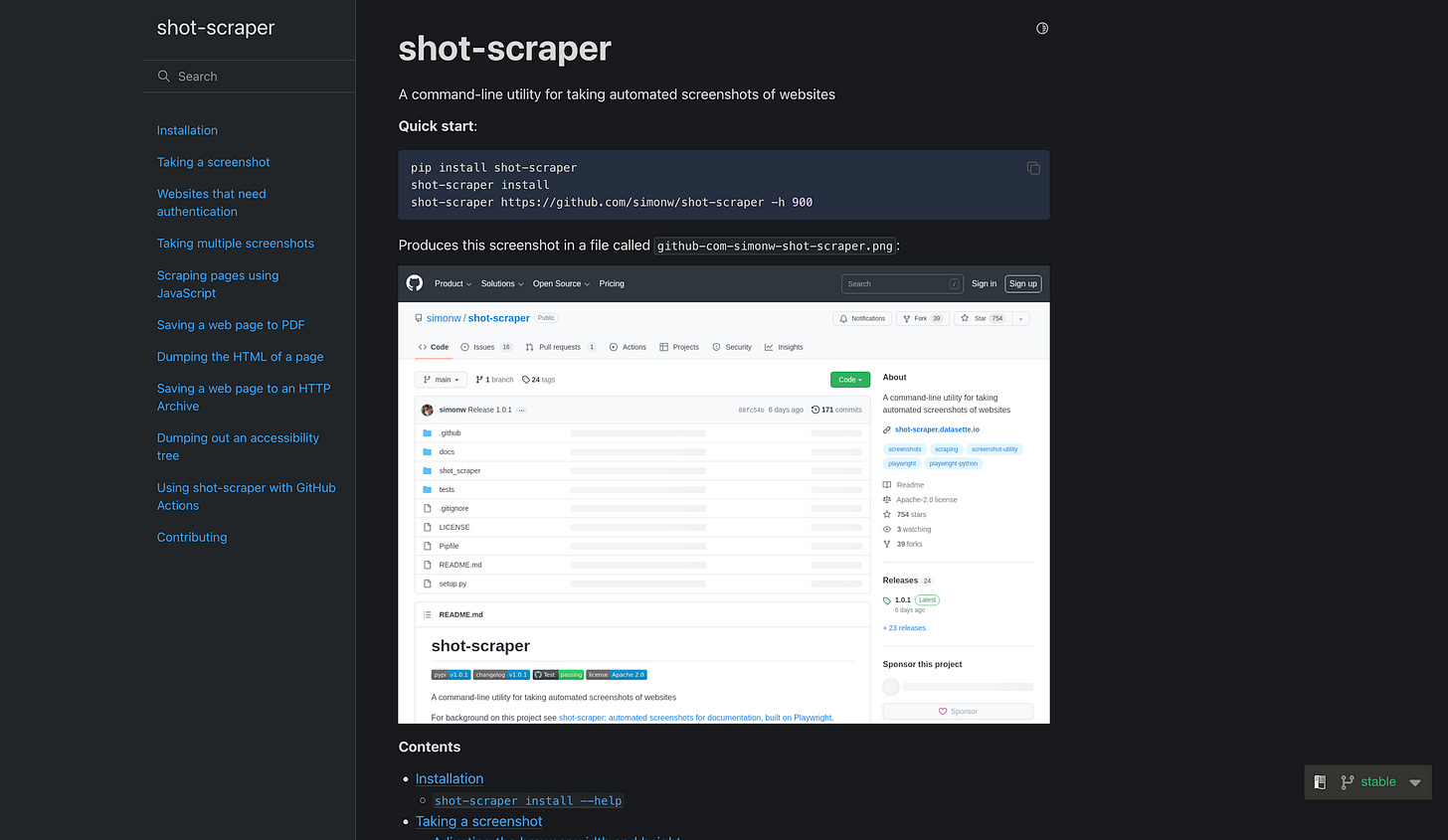Click Insights tab in embedded repo screenshot
Screen dimensions: 1448x840
[x=784, y=347]
